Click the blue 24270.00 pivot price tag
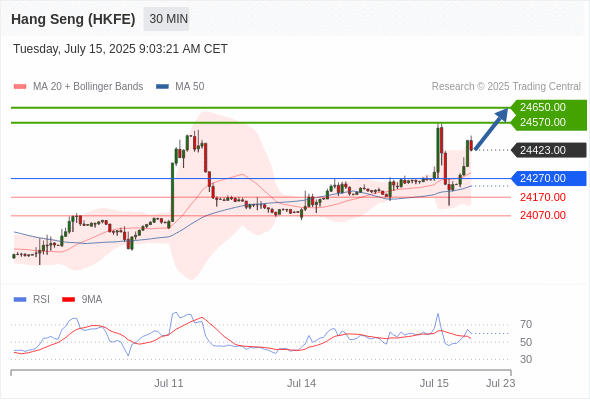590x400 pixels. pyautogui.click(x=543, y=178)
